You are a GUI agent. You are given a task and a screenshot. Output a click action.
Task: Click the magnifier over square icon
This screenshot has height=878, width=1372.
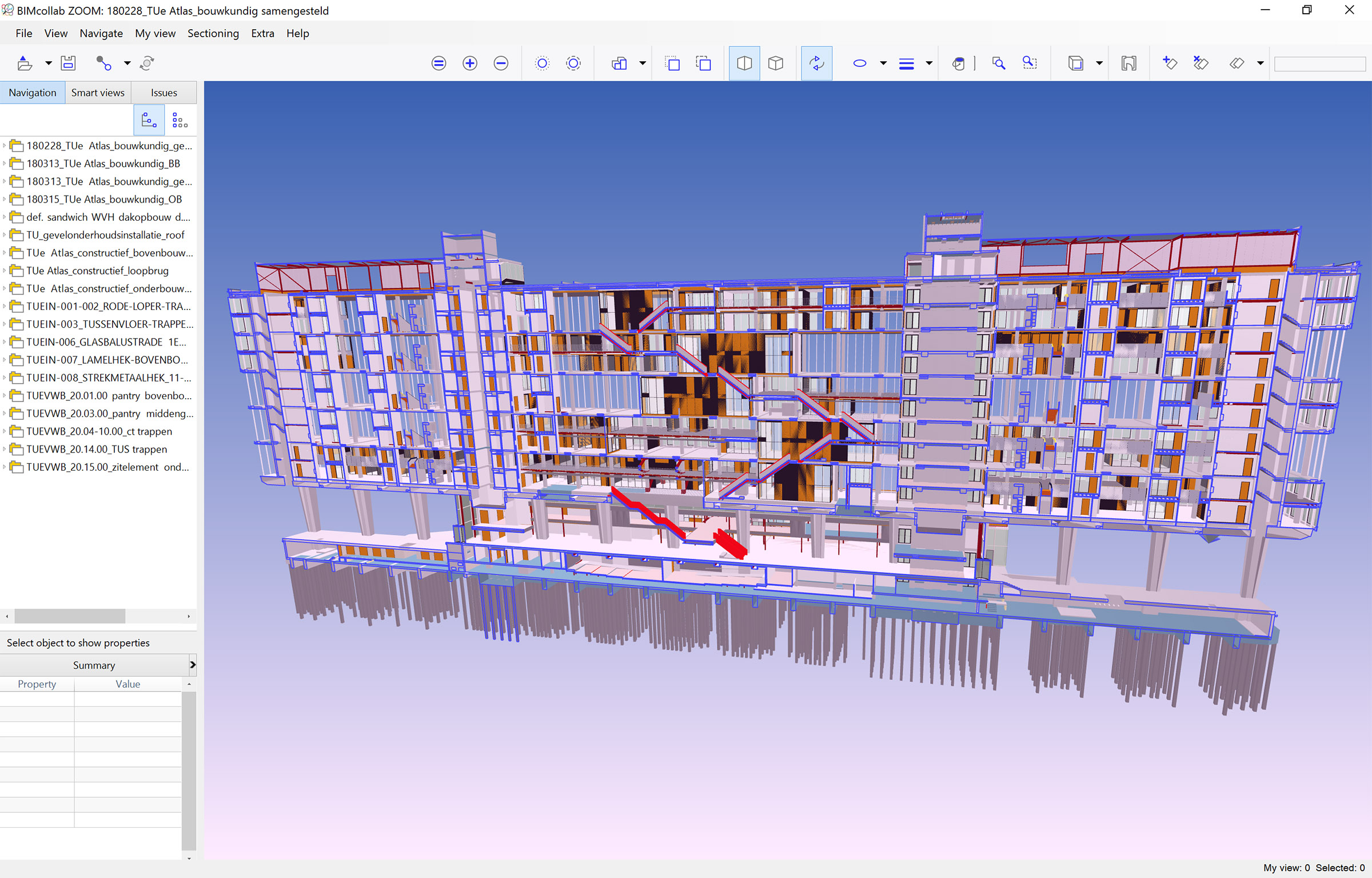click(x=999, y=63)
